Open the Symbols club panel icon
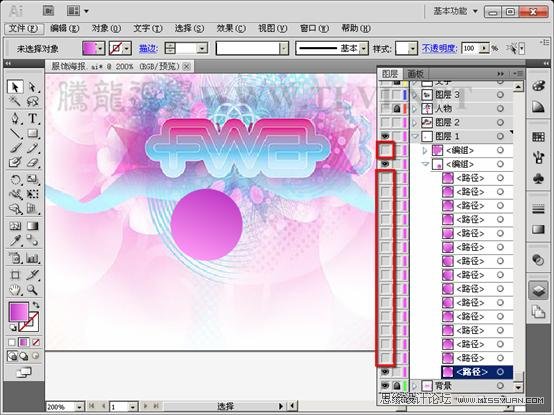 (x=538, y=179)
